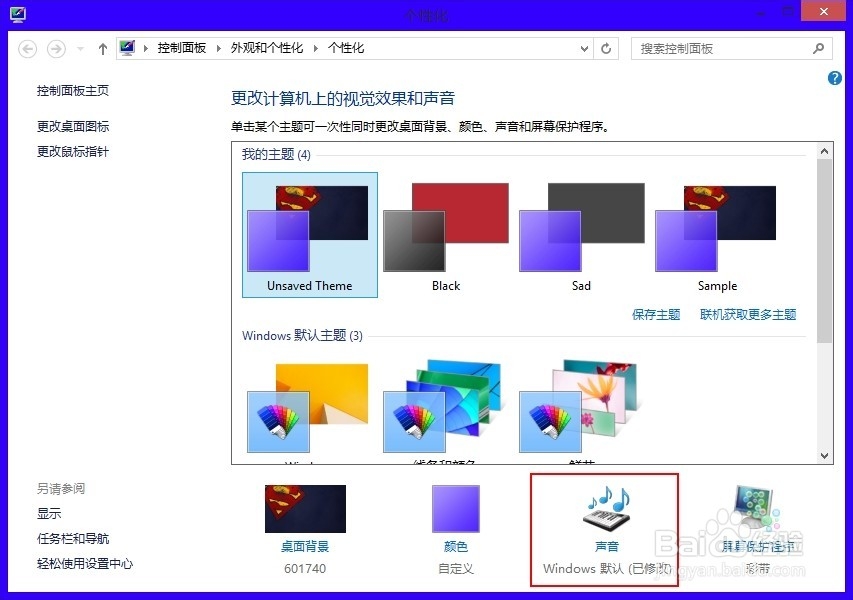
Task: Open 更改鼠标指针 settings
Action: [x=72, y=151]
